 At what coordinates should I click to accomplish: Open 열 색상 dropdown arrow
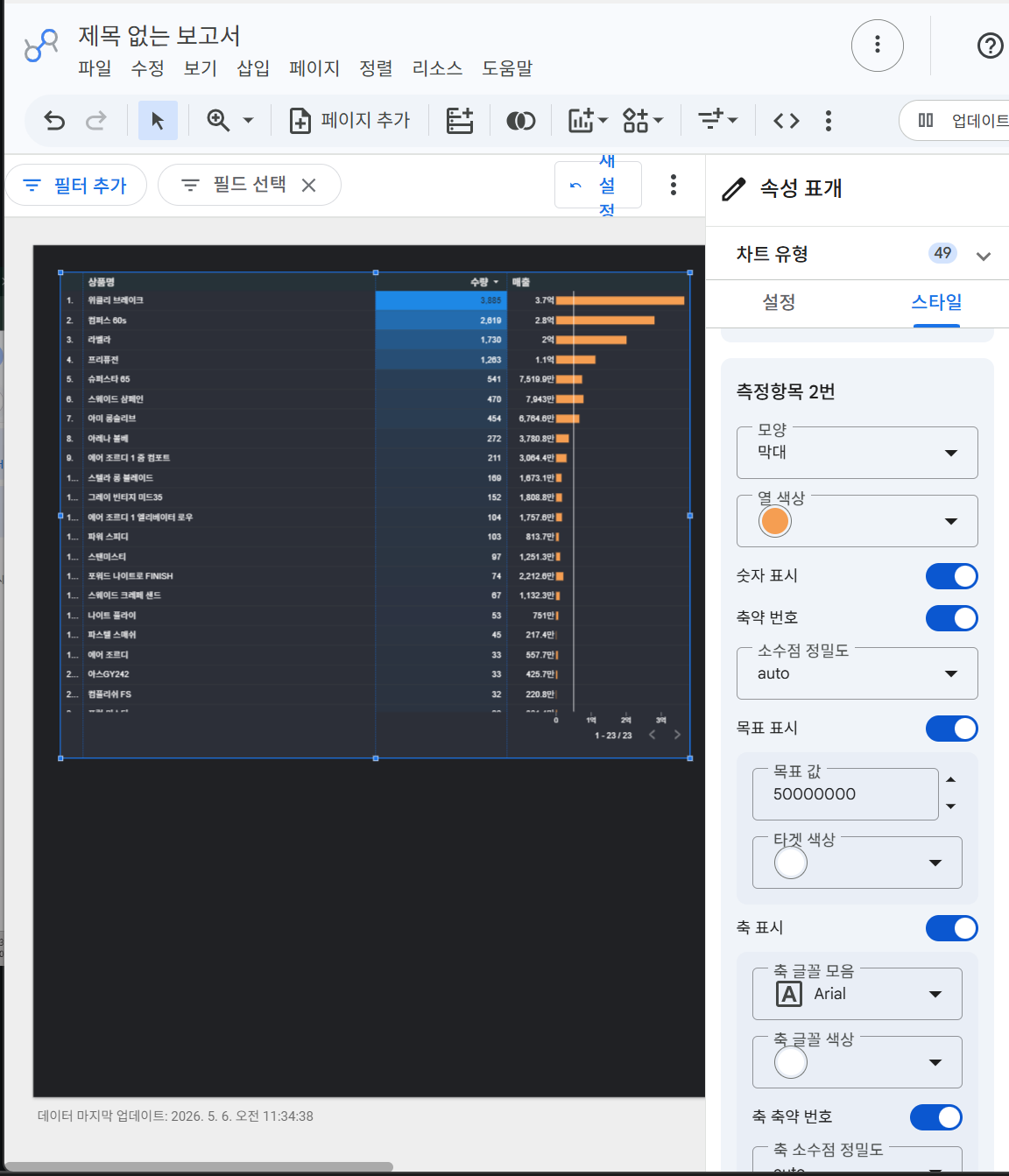tap(951, 521)
